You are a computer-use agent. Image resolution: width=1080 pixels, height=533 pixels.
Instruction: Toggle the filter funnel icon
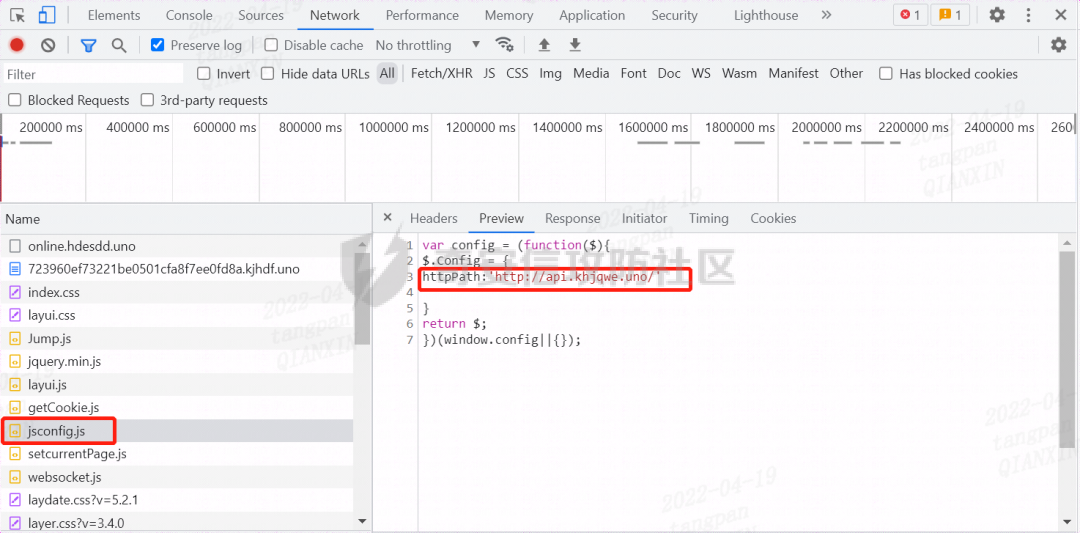(88, 45)
